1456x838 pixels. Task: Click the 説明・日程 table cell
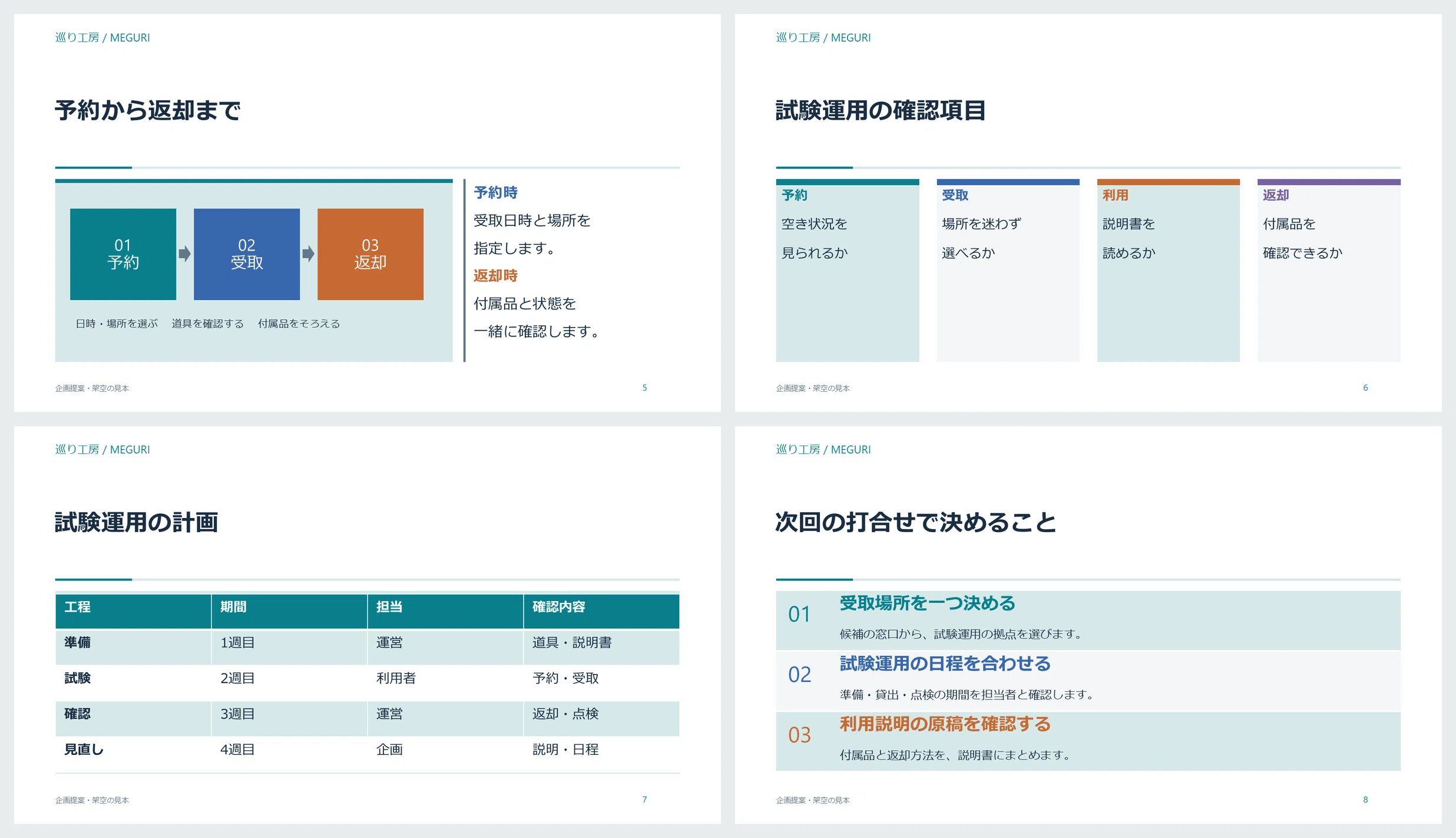click(601, 754)
